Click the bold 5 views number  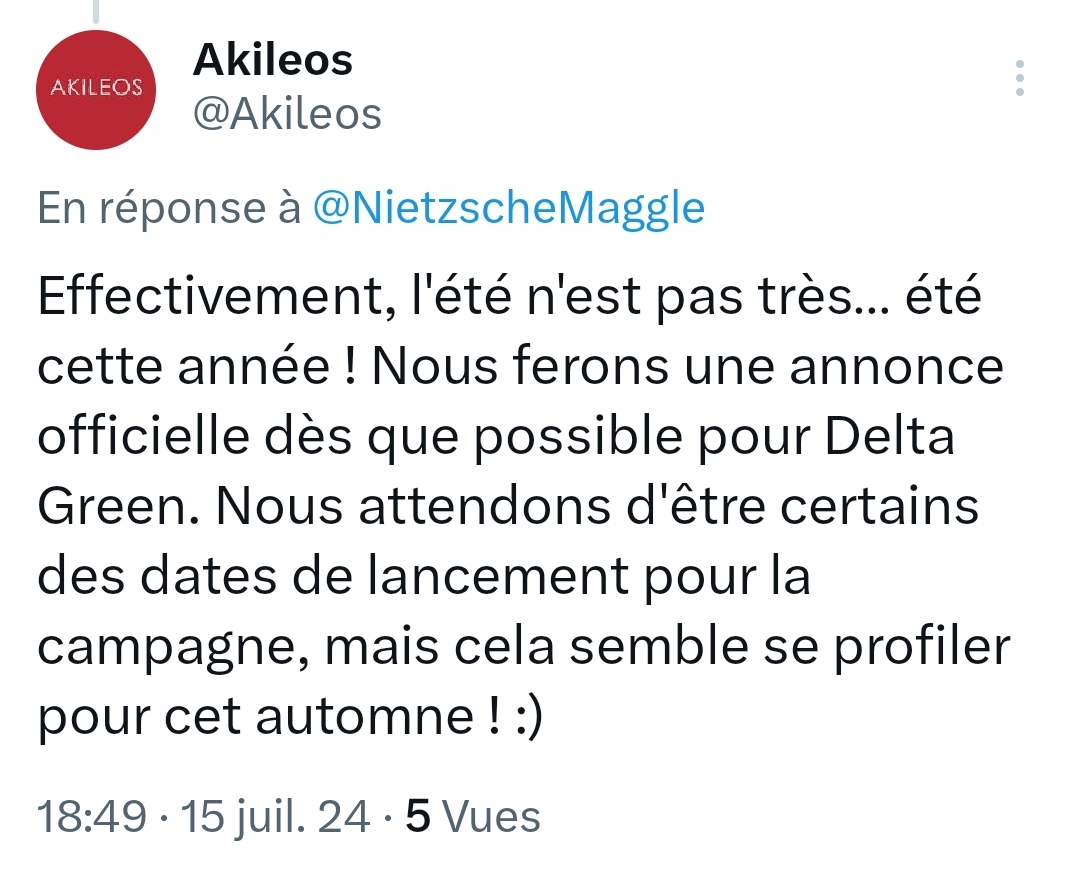tap(418, 817)
